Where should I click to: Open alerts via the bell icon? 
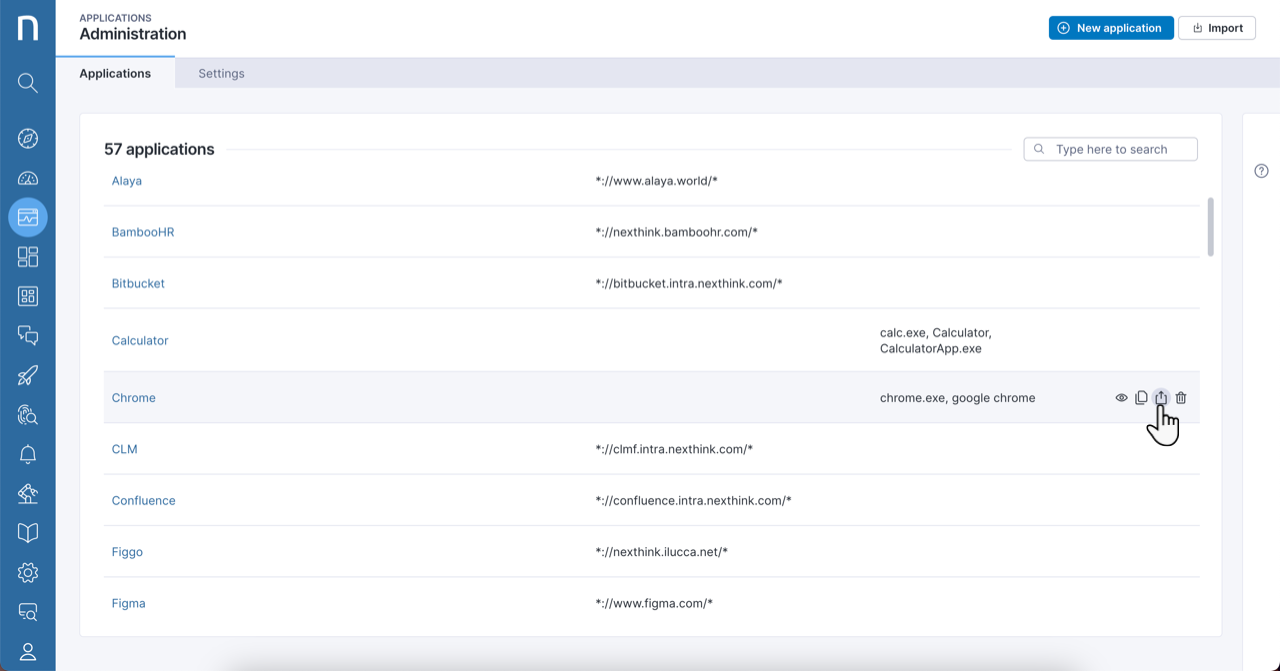[x=28, y=455]
